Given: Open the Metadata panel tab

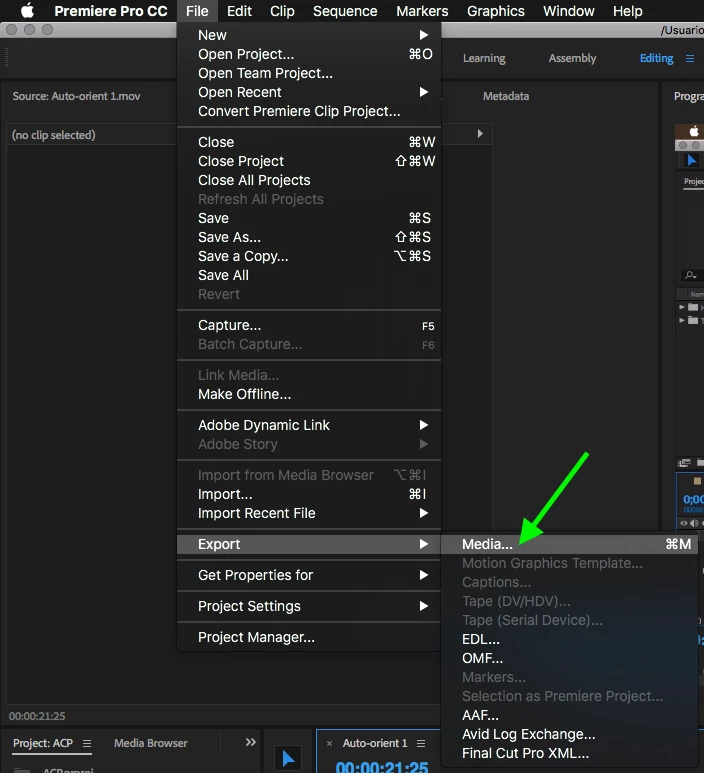Looking at the screenshot, I should pyautogui.click(x=506, y=96).
